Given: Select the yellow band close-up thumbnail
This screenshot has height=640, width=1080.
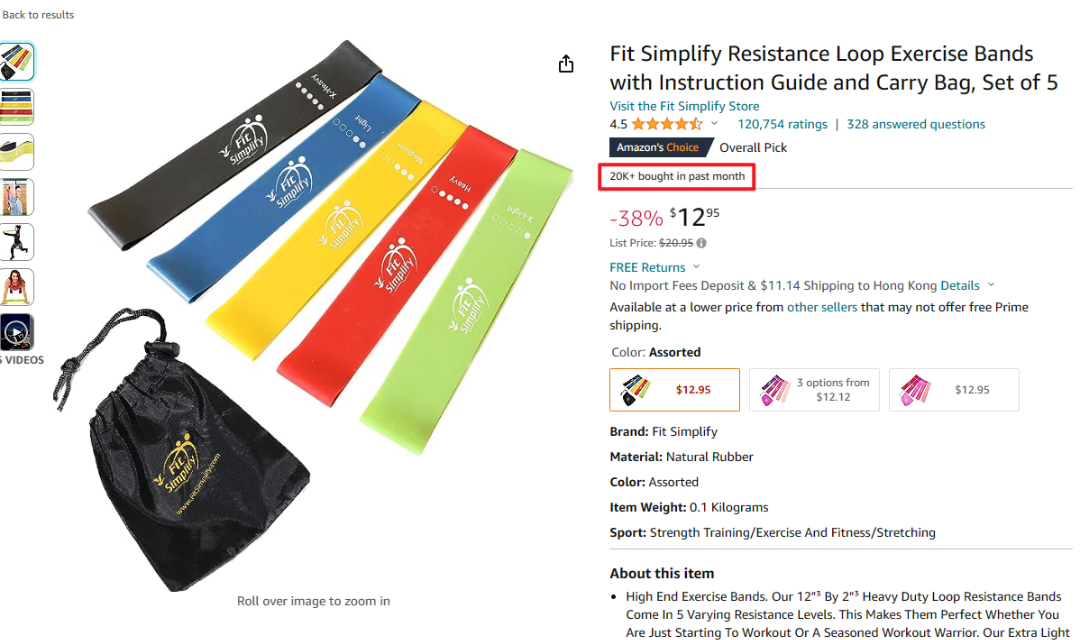Looking at the screenshot, I should pyautogui.click(x=17, y=152).
